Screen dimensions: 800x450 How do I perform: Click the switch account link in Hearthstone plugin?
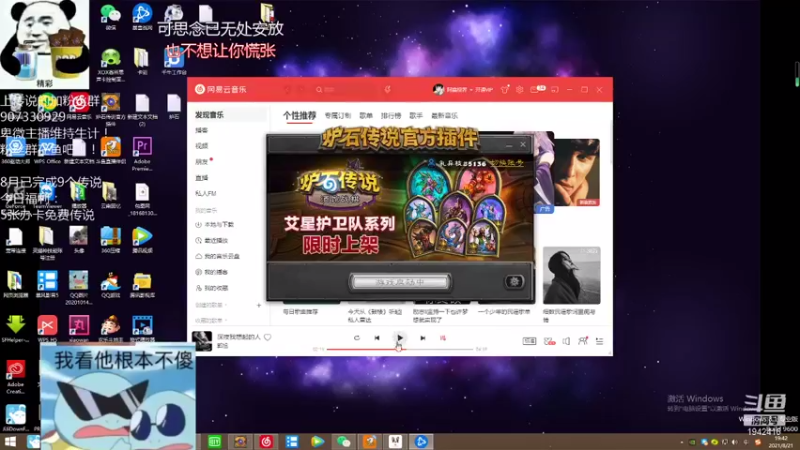point(507,163)
